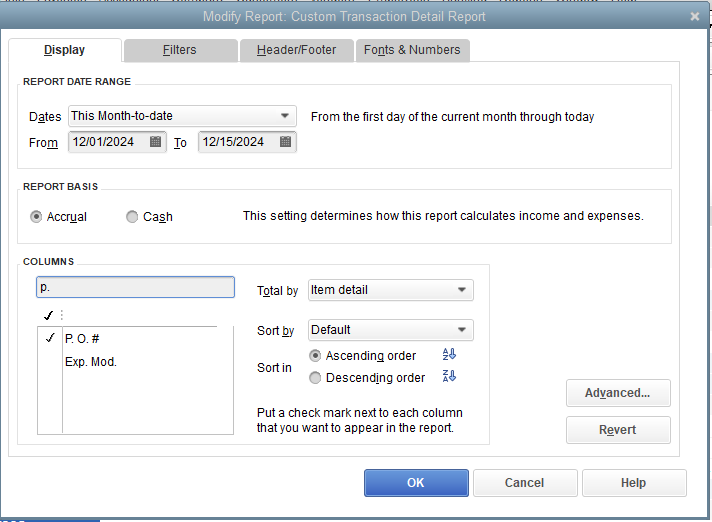712x522 pixels.
Task: Select the Cash report basis
Action: pyautogui.click(x=133, y=216)
